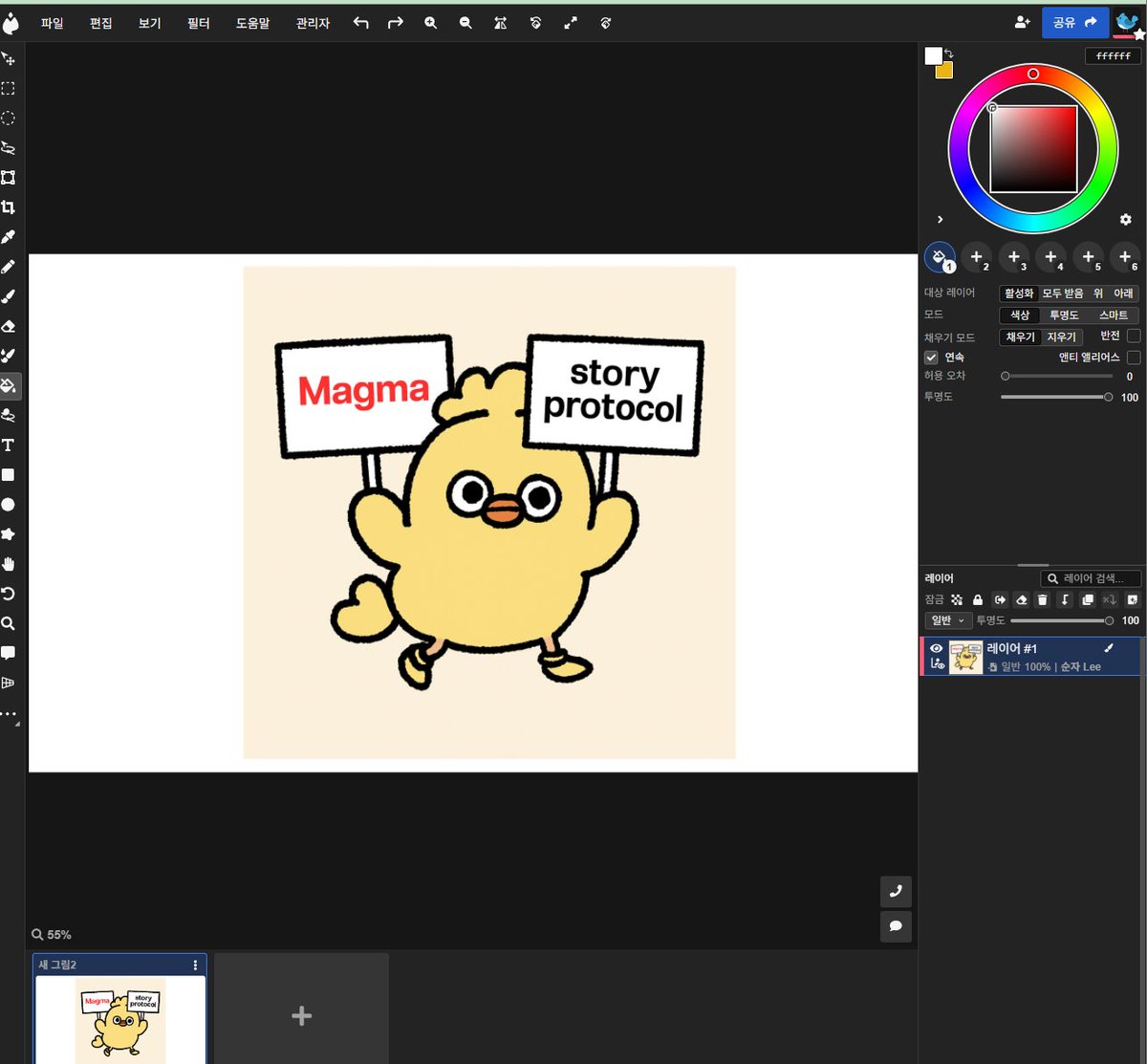Click the blue 공유 share button

(1074, 22)
